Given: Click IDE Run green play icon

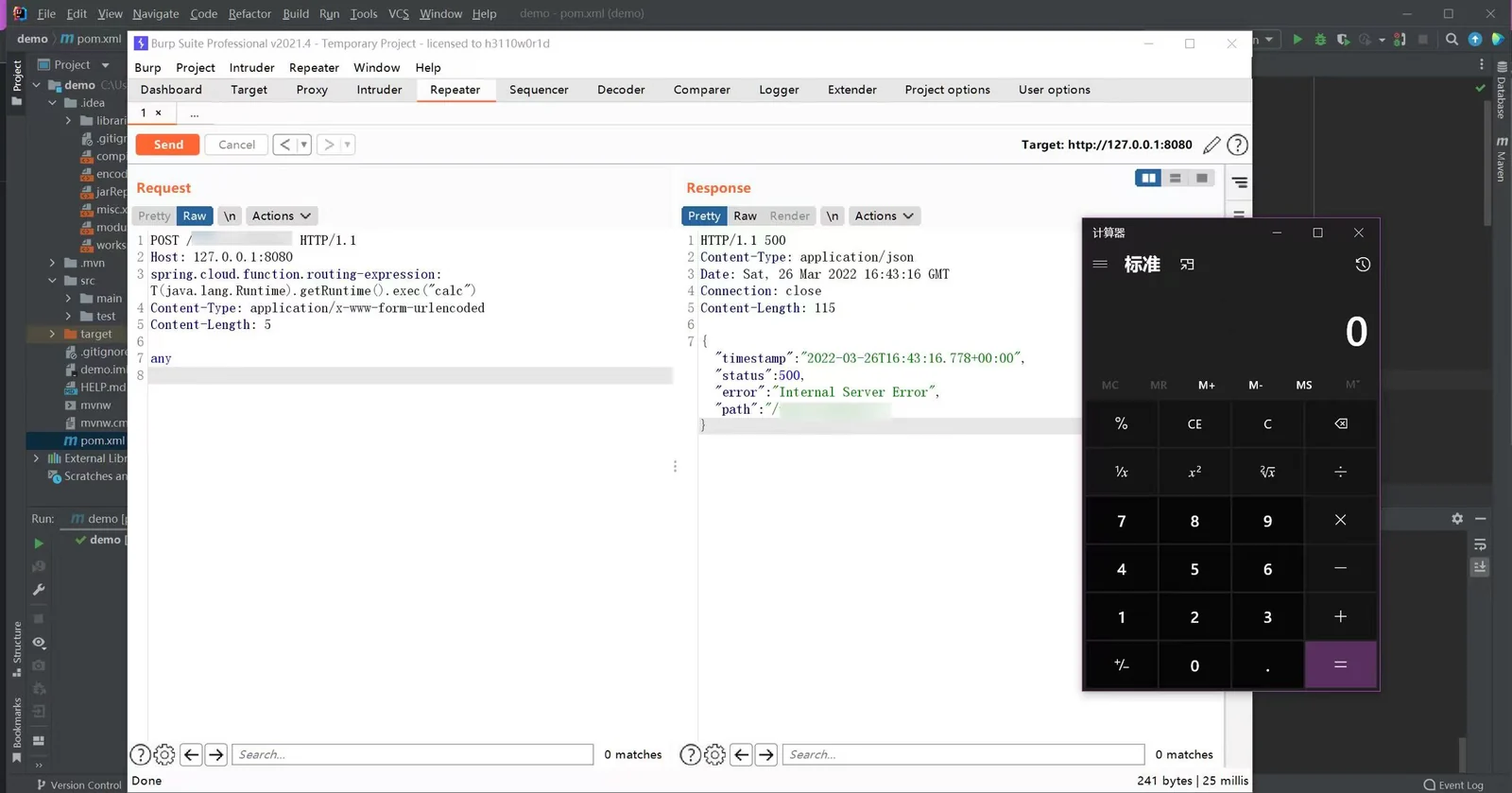Looking at the screenshot, I should pos(1297,39).
